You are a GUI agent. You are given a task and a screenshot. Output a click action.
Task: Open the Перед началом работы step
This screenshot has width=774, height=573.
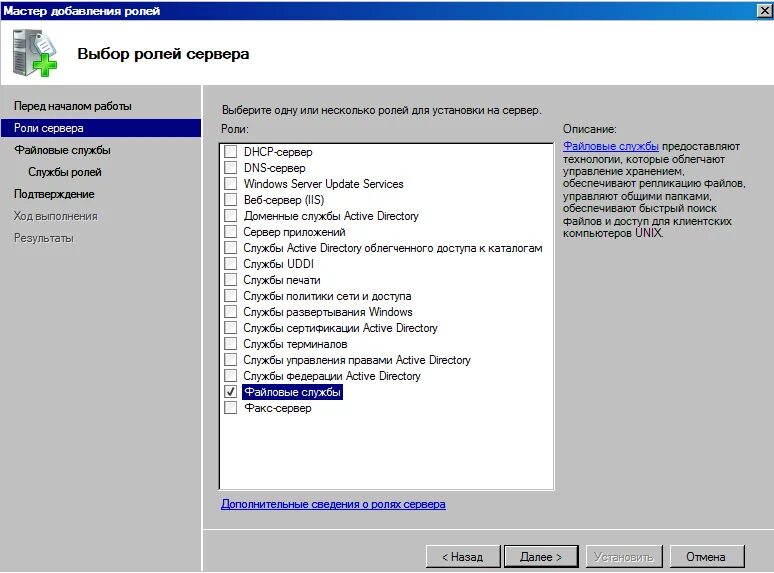[x=73, y=106]
